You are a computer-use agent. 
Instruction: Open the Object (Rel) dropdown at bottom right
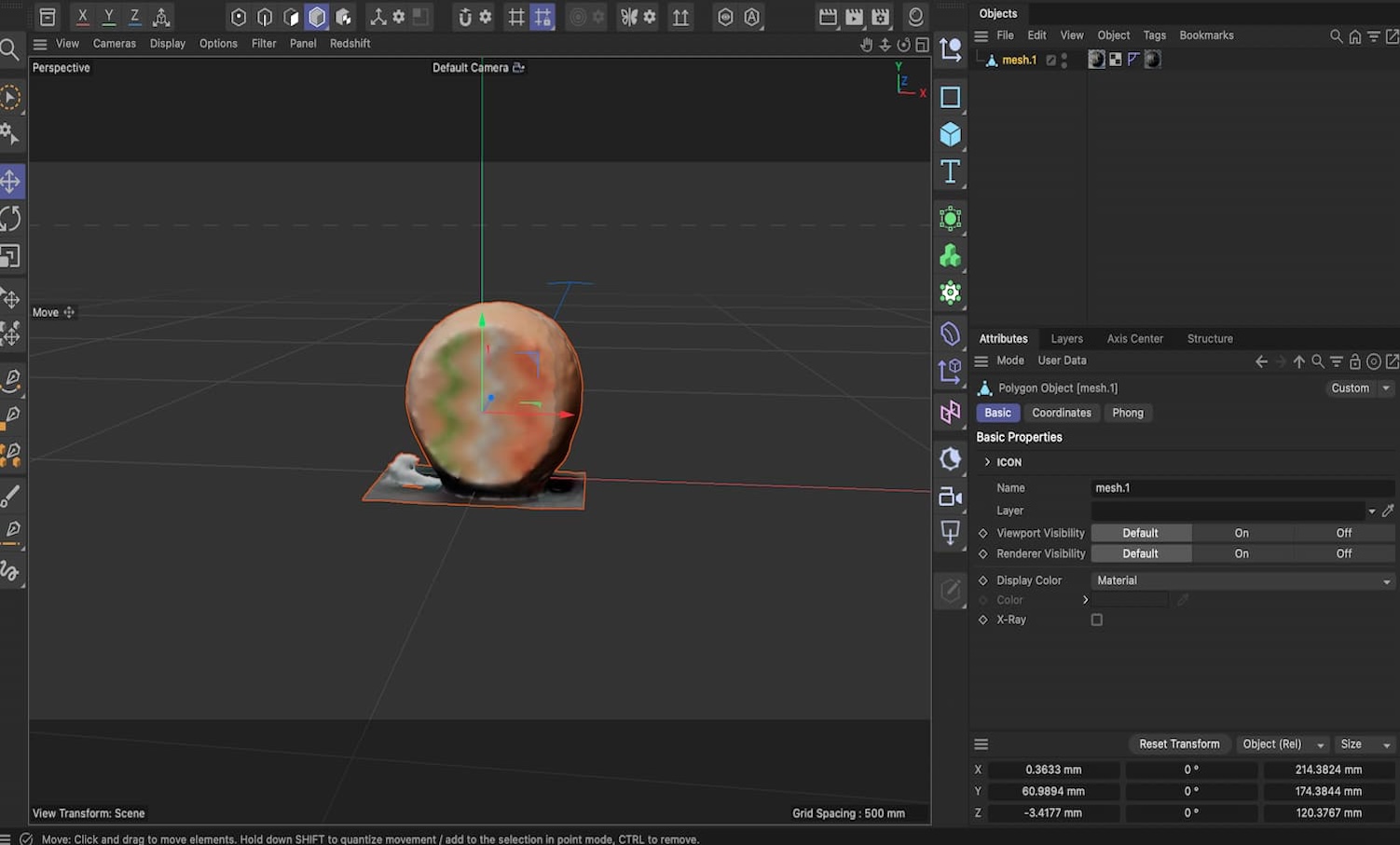[1282, 743]
